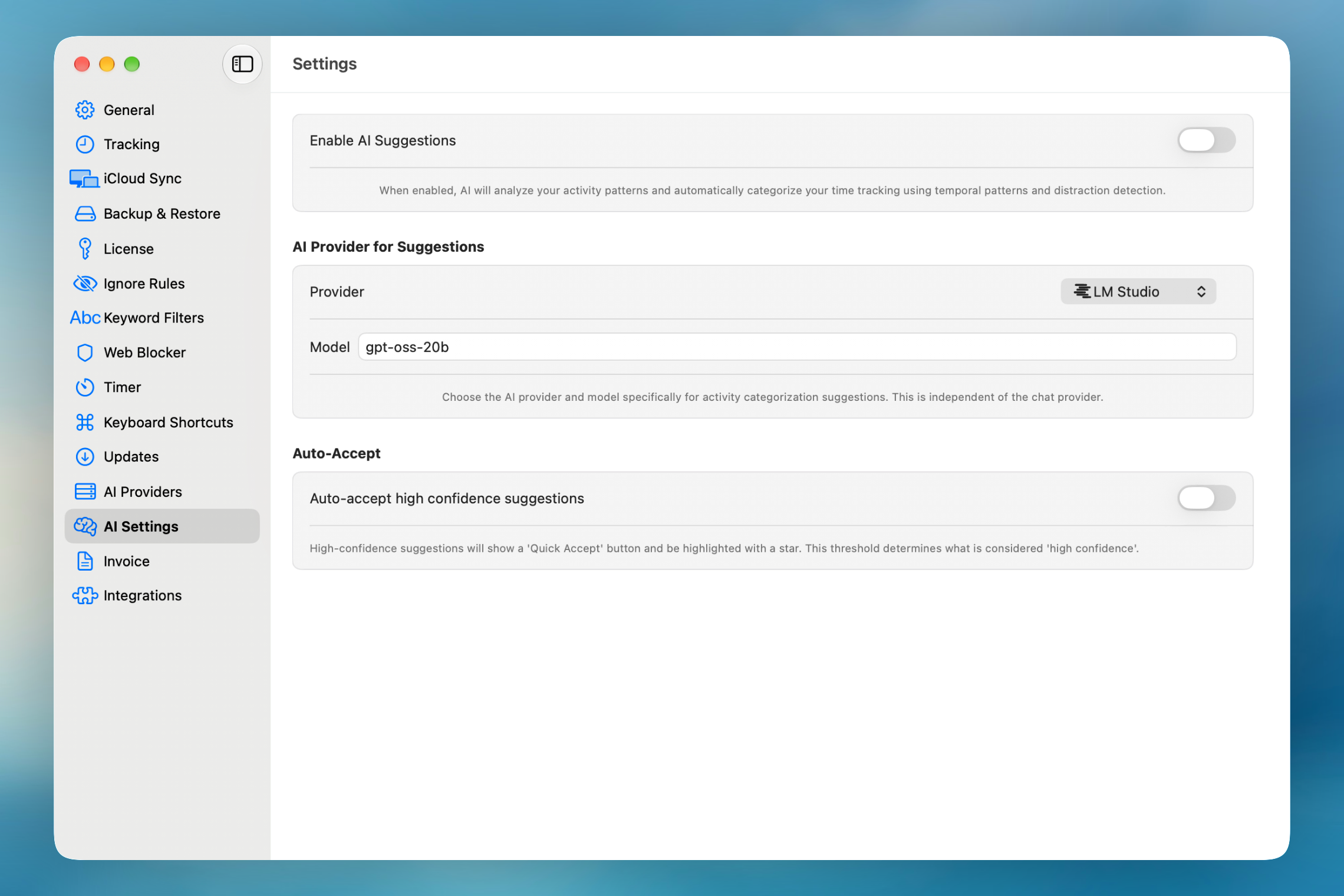Click the Backup & Restore drive icon
The width and height of the screenshot is (1344, 896).
coord(85,213)
